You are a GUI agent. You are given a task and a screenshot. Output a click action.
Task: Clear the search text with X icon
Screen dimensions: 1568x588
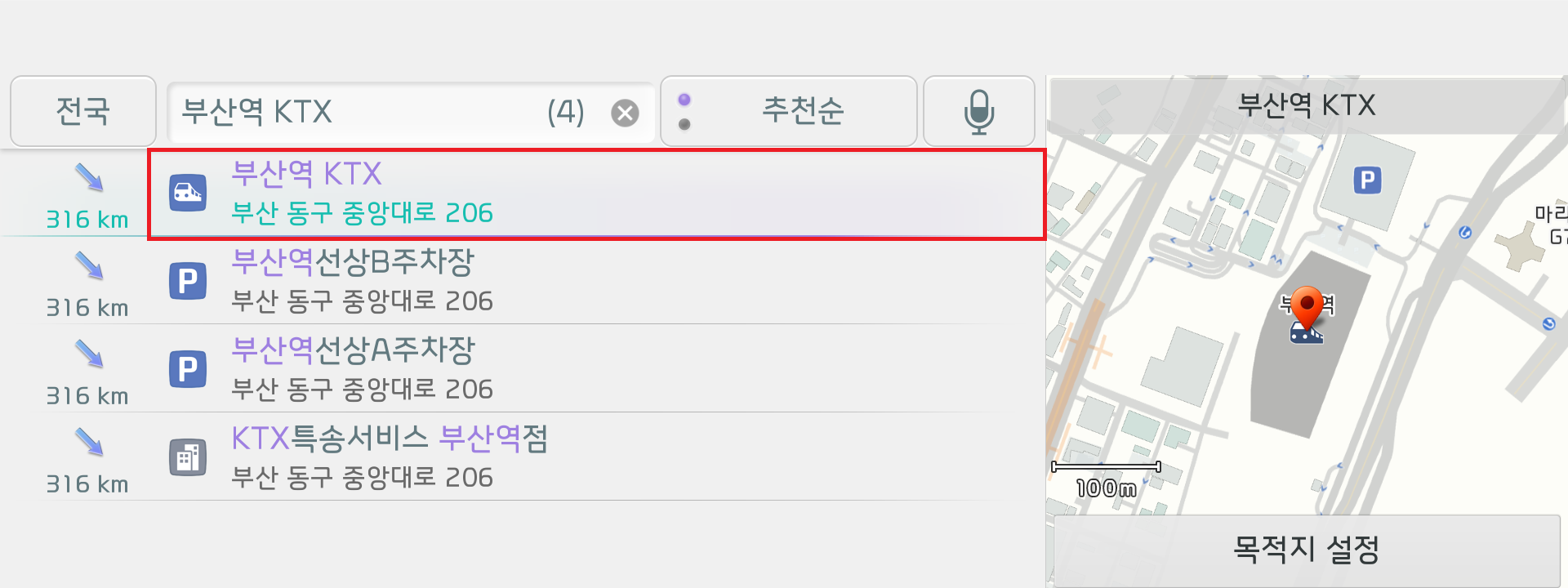pos(625,113)
